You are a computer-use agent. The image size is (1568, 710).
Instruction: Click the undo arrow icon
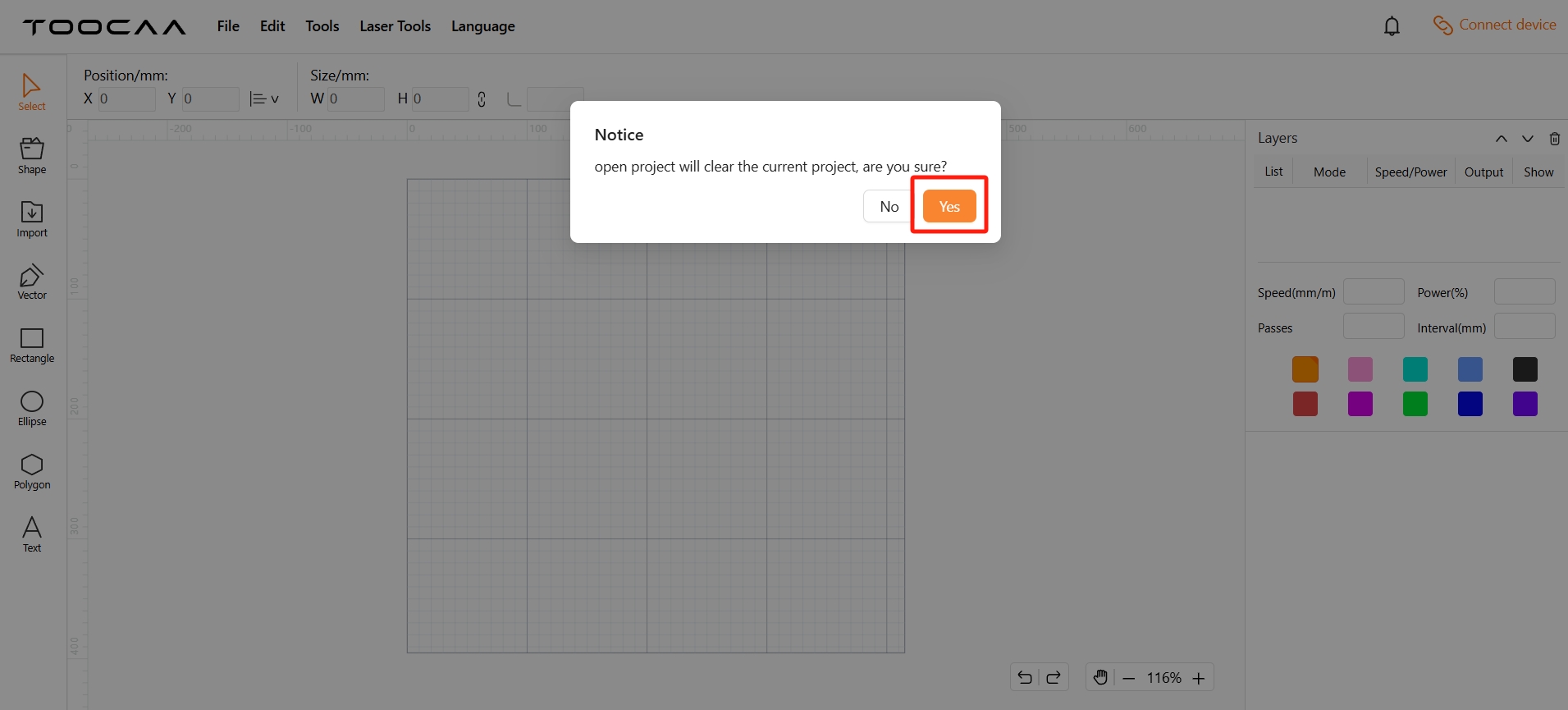pos(1025,677)
